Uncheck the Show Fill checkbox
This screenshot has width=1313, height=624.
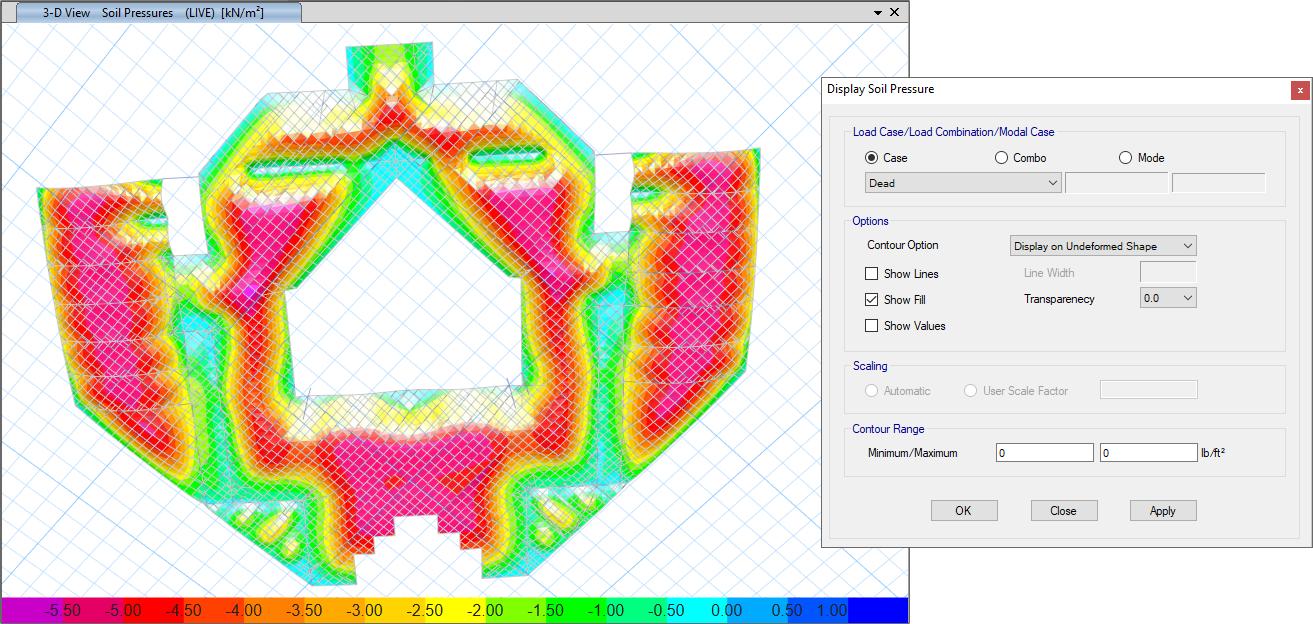(871, 300)
